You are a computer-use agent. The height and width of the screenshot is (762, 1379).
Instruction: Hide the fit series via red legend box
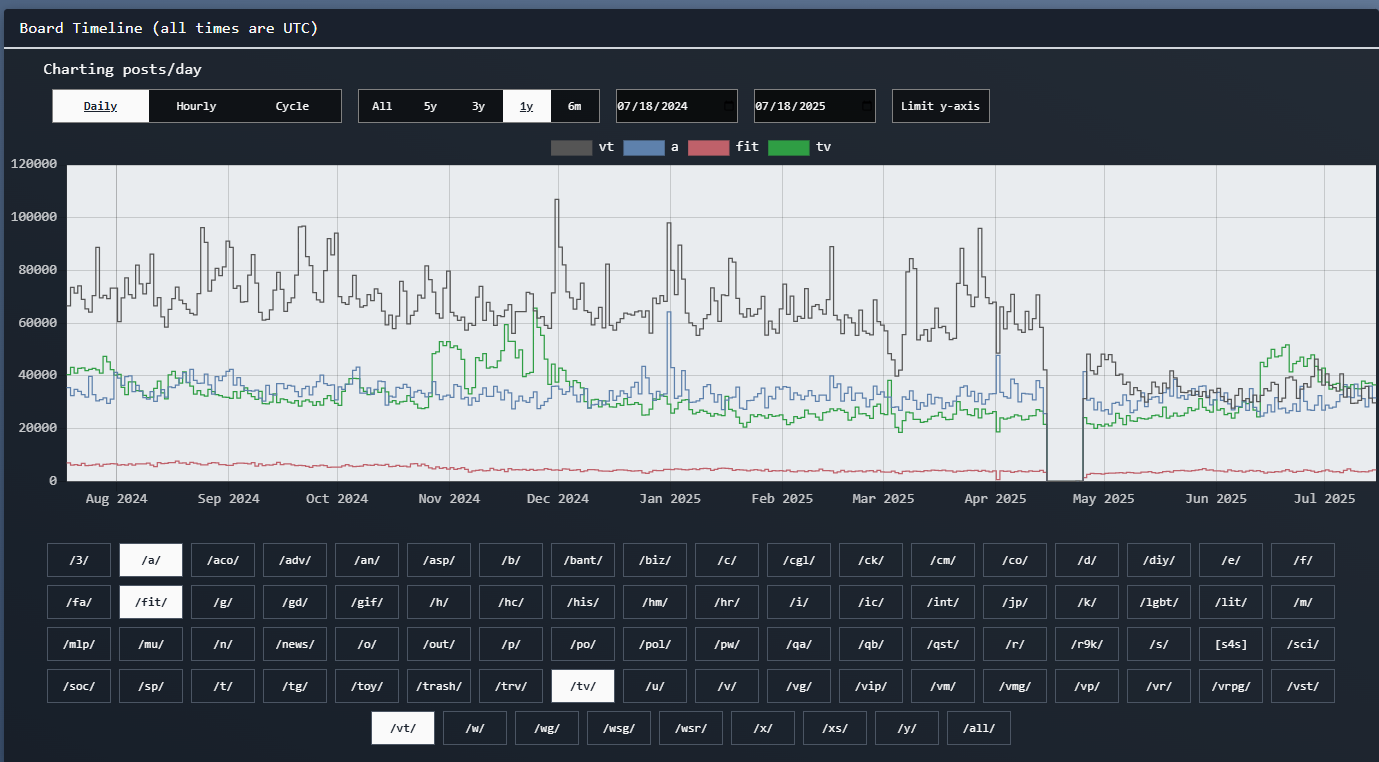[708, 147]
